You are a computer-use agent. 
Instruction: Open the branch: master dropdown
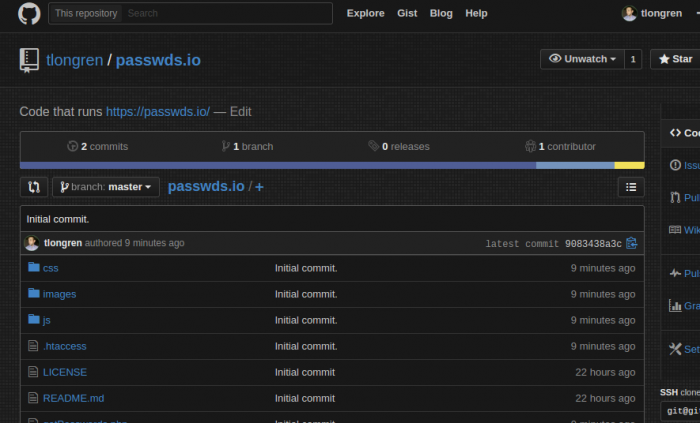pyautogui.click(x=106, y=187)
